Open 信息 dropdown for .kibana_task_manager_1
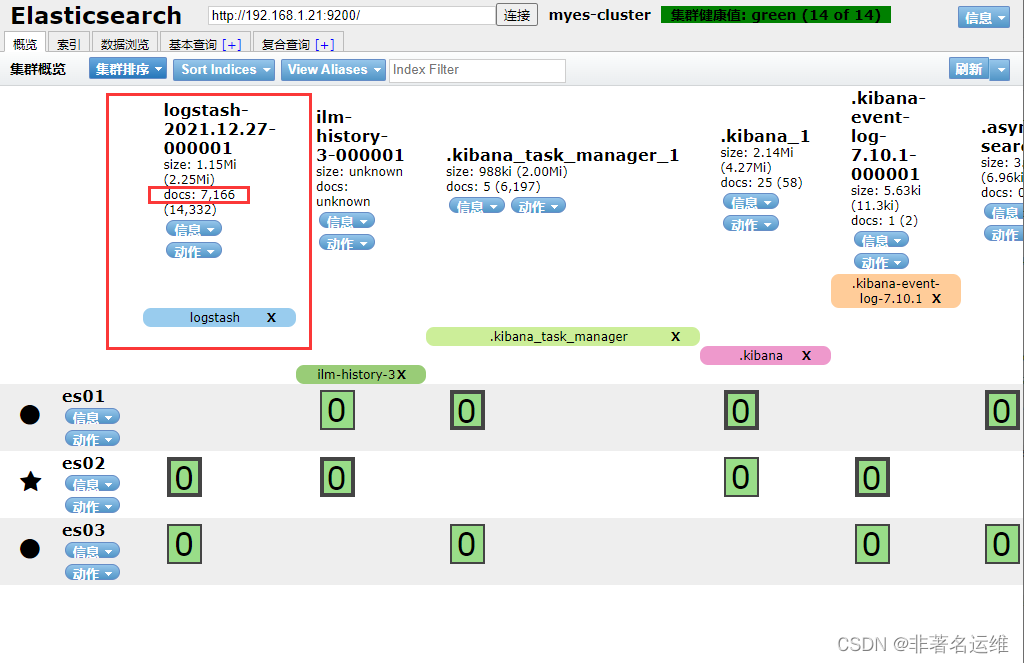Image resolution: width=1024 pixels, height=663 pixels. 477,206
